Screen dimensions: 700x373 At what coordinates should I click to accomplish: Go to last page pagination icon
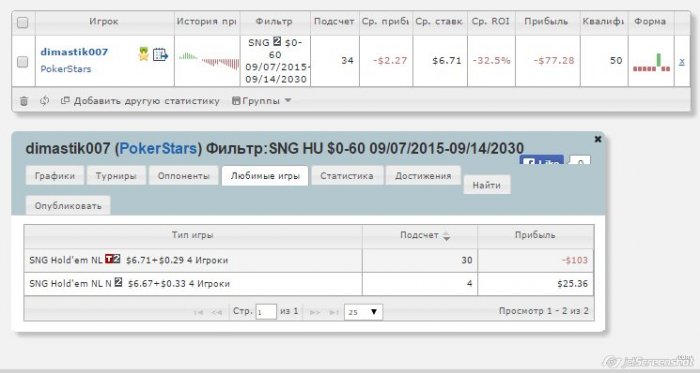pyautogui.click(x=334, y=312)
